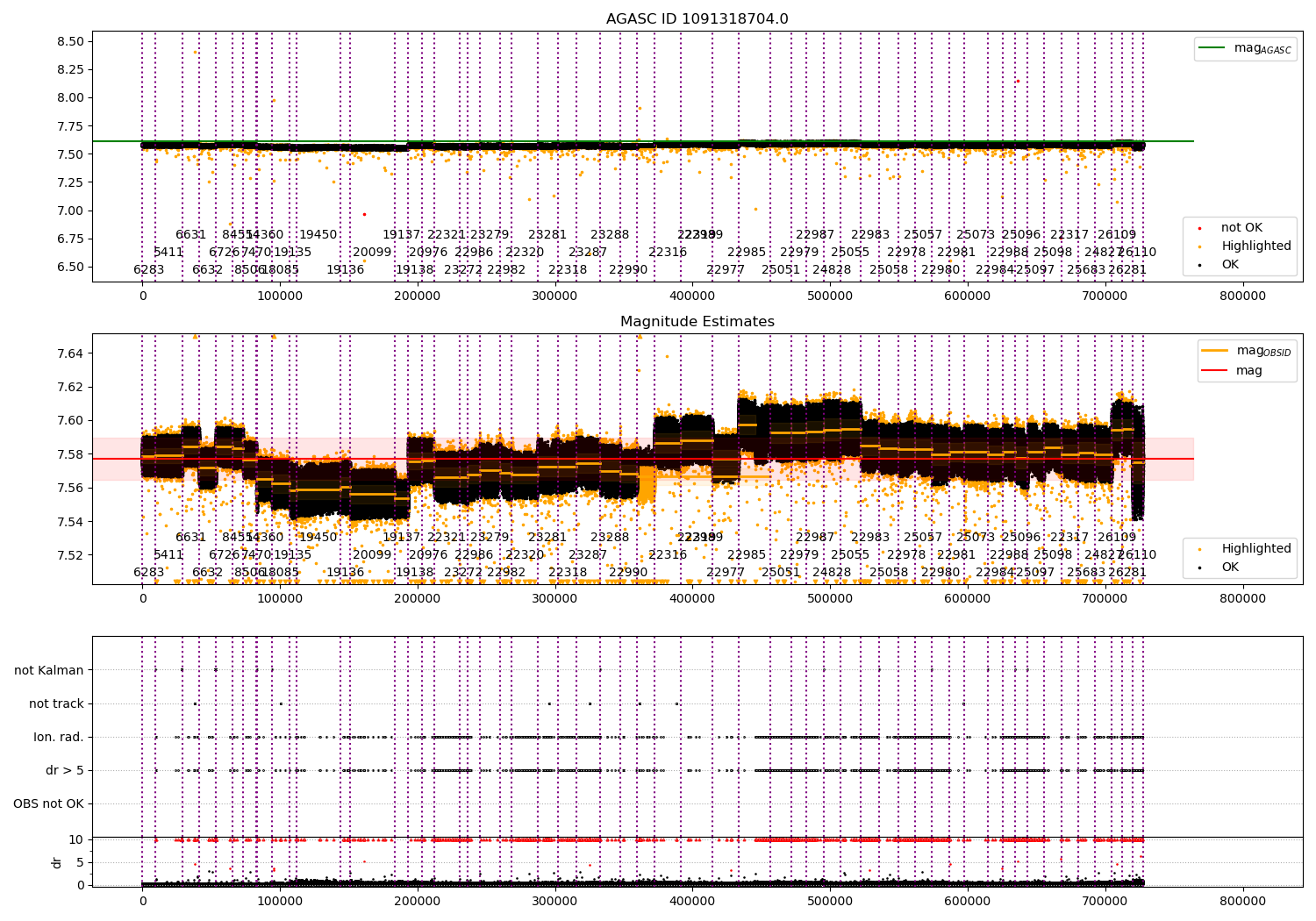Click obsid label 22317 in Magnitude Estimates plot
This screenshot has height=921, width=1316.
coord(1069,538)
